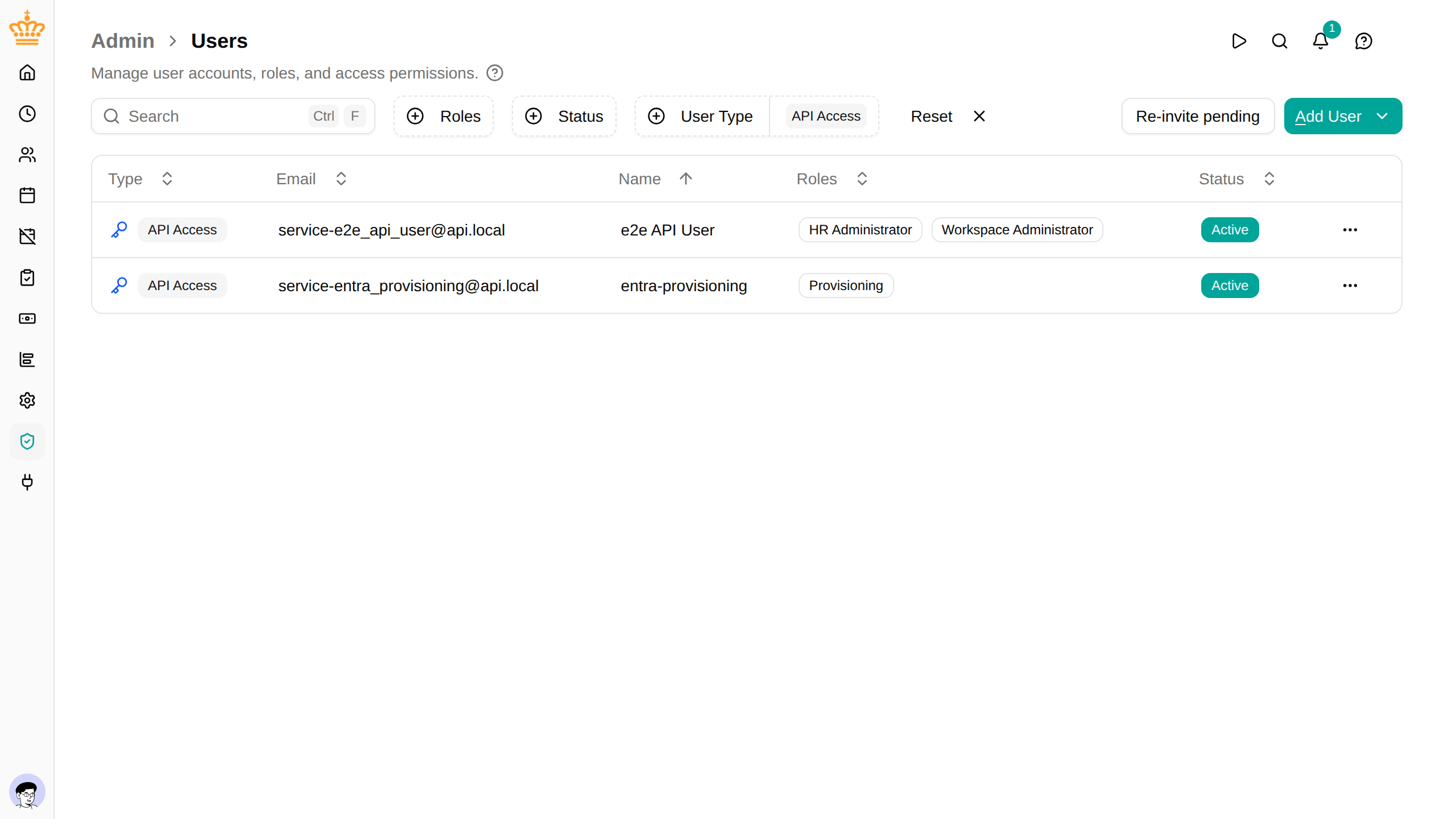Click Re-invite pending button

point(1198,116)
